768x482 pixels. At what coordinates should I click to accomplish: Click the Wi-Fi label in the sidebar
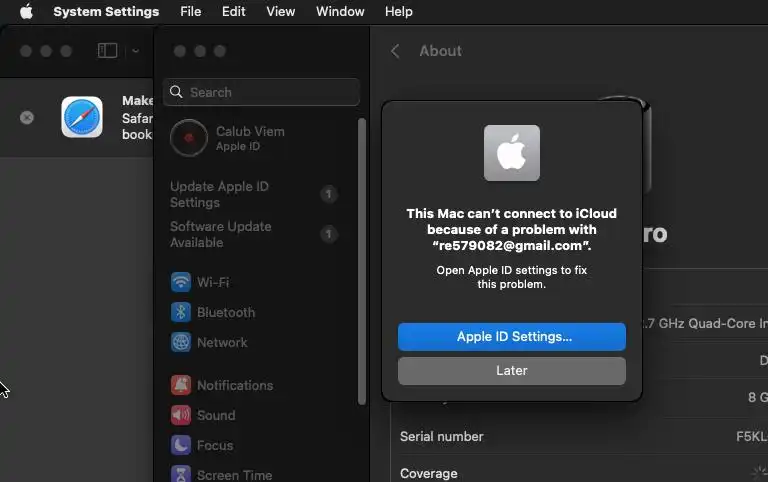pyautogui.click(x=213, y=282)
